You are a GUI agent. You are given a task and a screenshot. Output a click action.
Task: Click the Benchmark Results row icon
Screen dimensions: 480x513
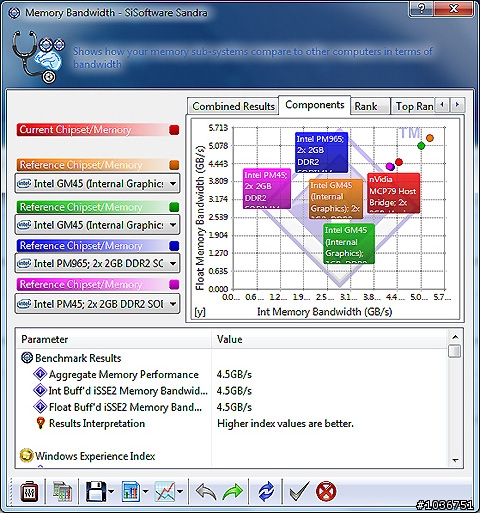click(27, 358)
